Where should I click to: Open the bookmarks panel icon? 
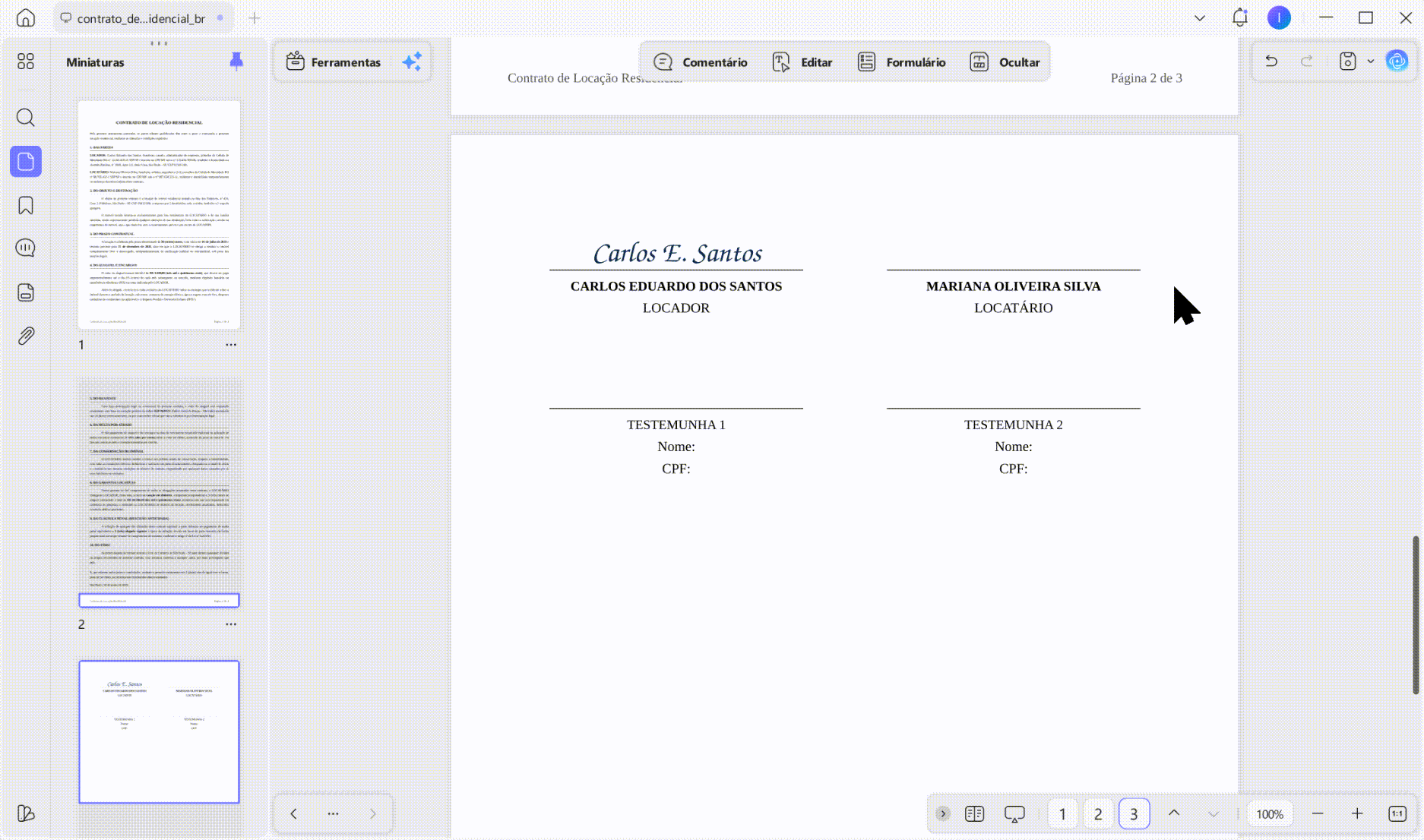point(26,206)
